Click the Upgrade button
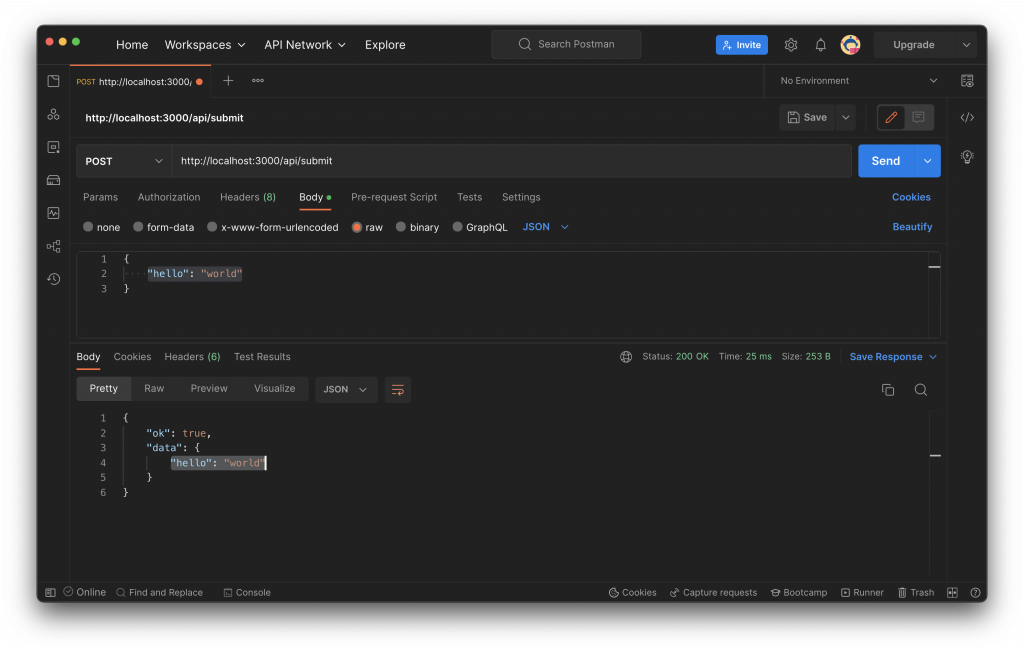 click(914, 44)
